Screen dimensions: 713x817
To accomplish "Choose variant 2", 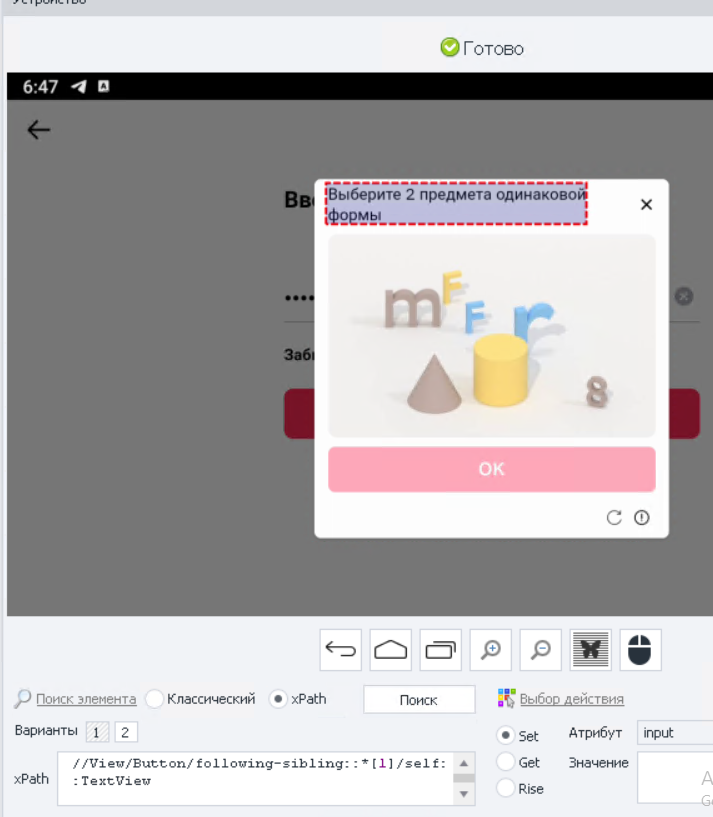I will pos(126,732).
